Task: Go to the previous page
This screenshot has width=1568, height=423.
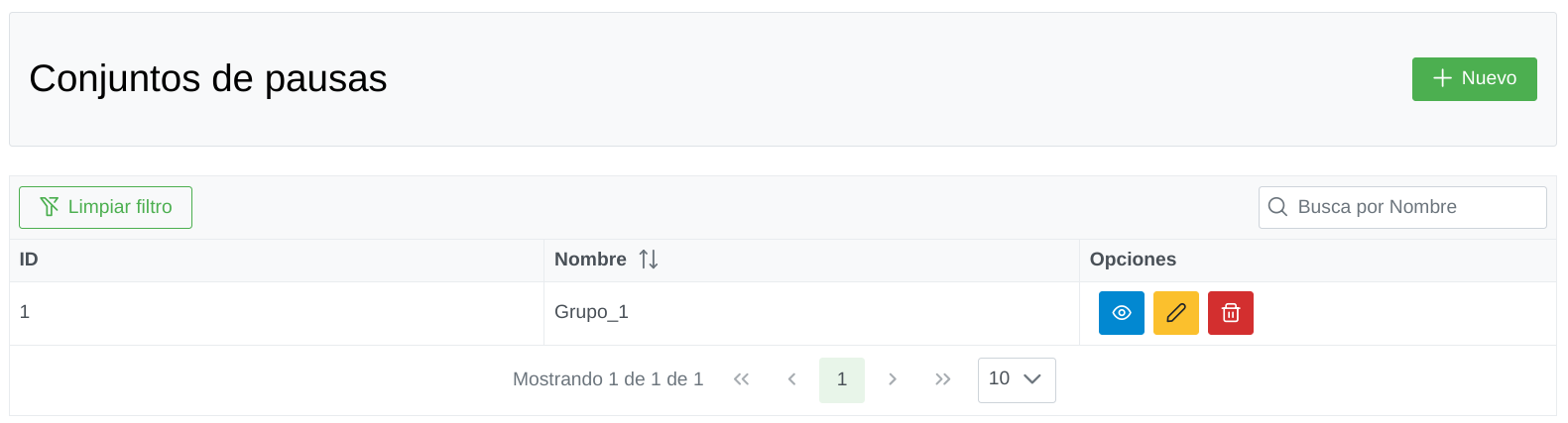Action: [x=791, y=379]
